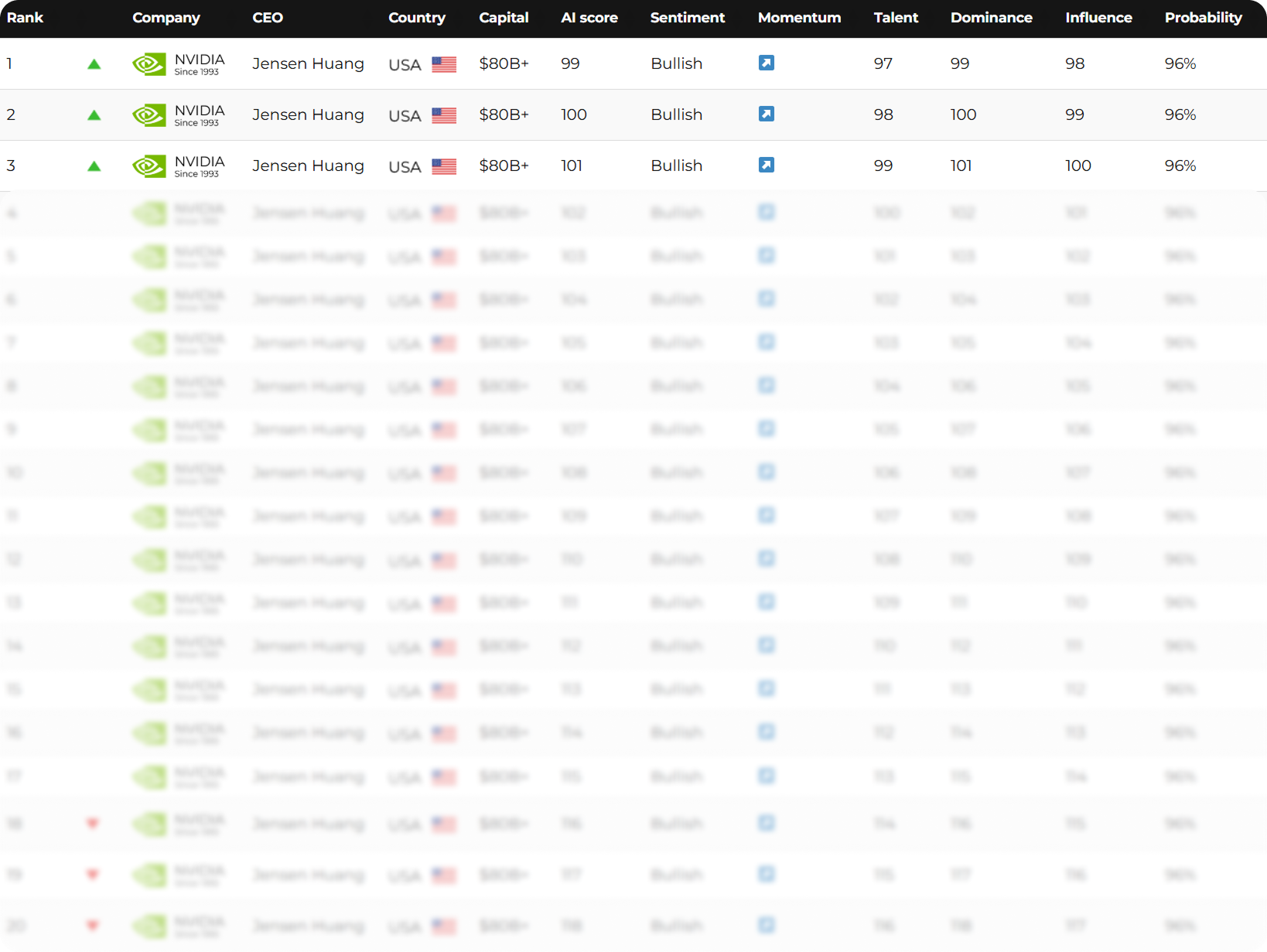Image resolution: width=1267 pixels, height=952 pixels.
Task: Click momentum arrow icon in rank 1 row
Action: (766, 63)
